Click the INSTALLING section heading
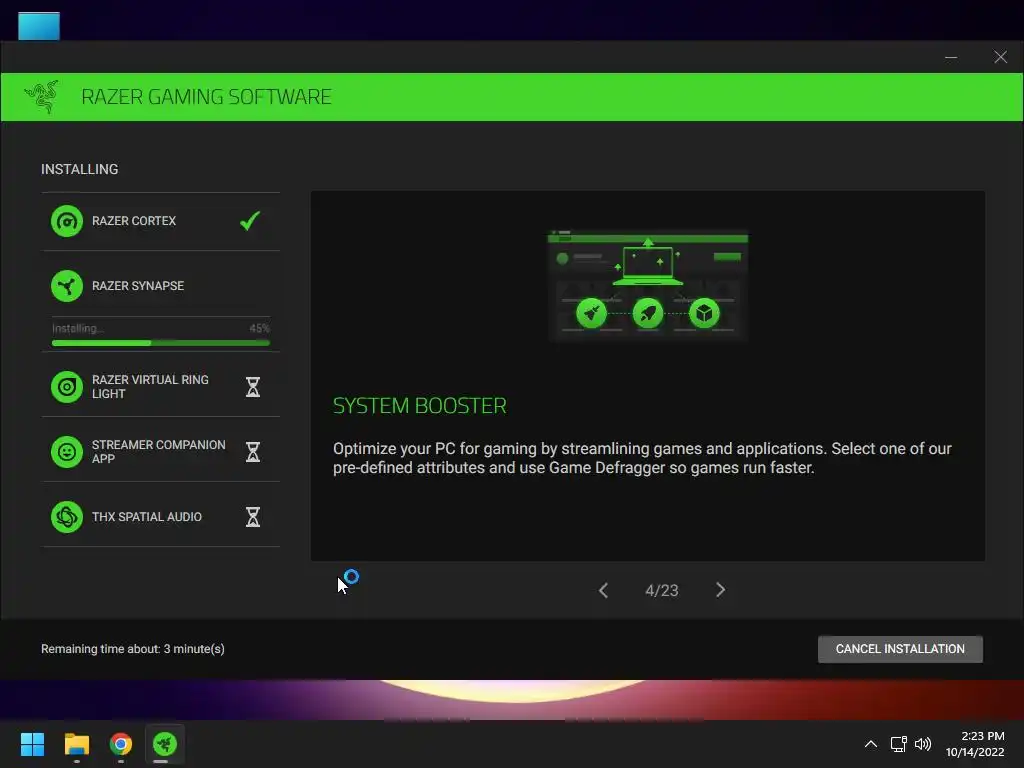The height and width of the screenshot is (768, 1024). click(80, 169)
